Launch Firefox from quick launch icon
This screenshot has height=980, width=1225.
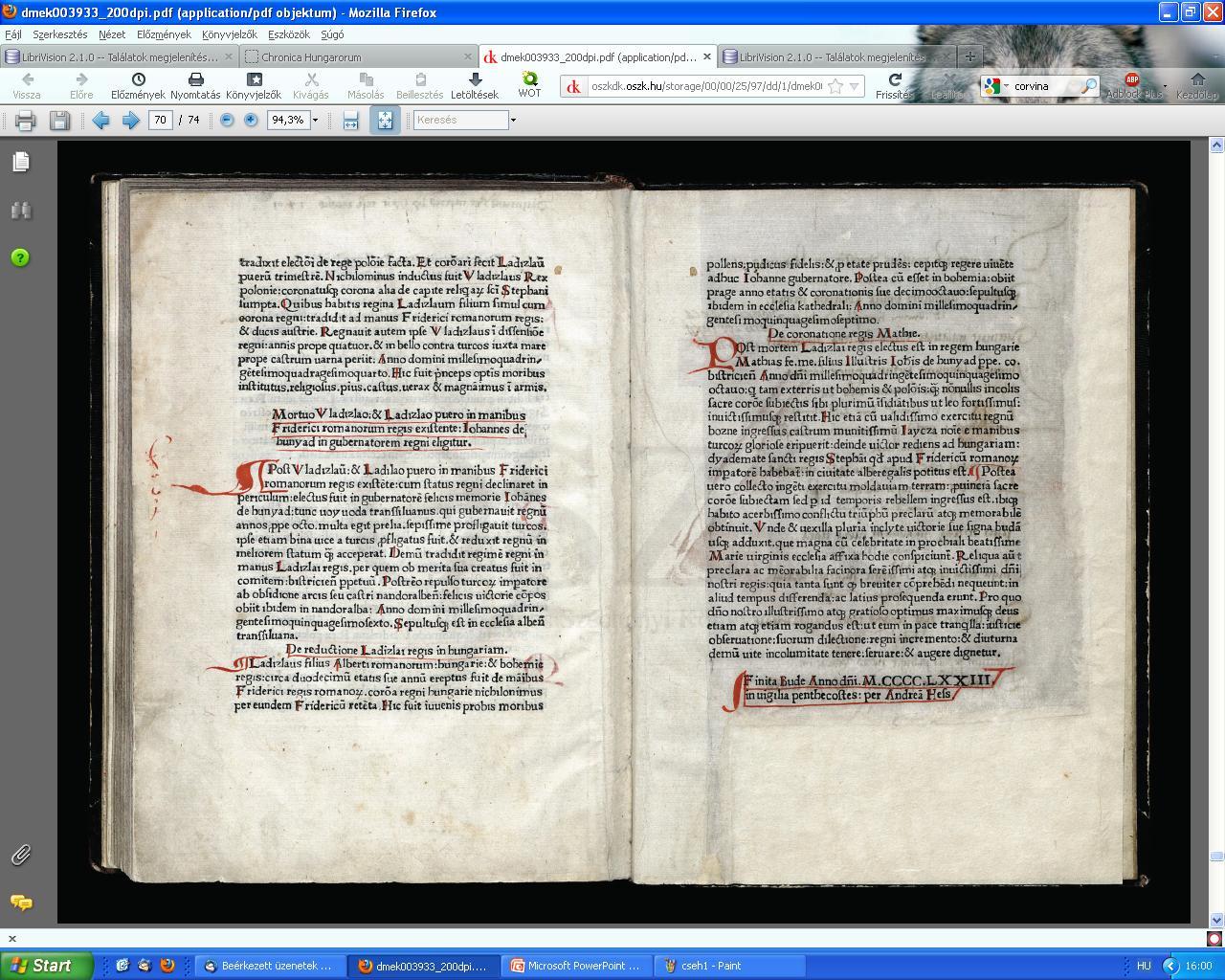tap(167, 966)
